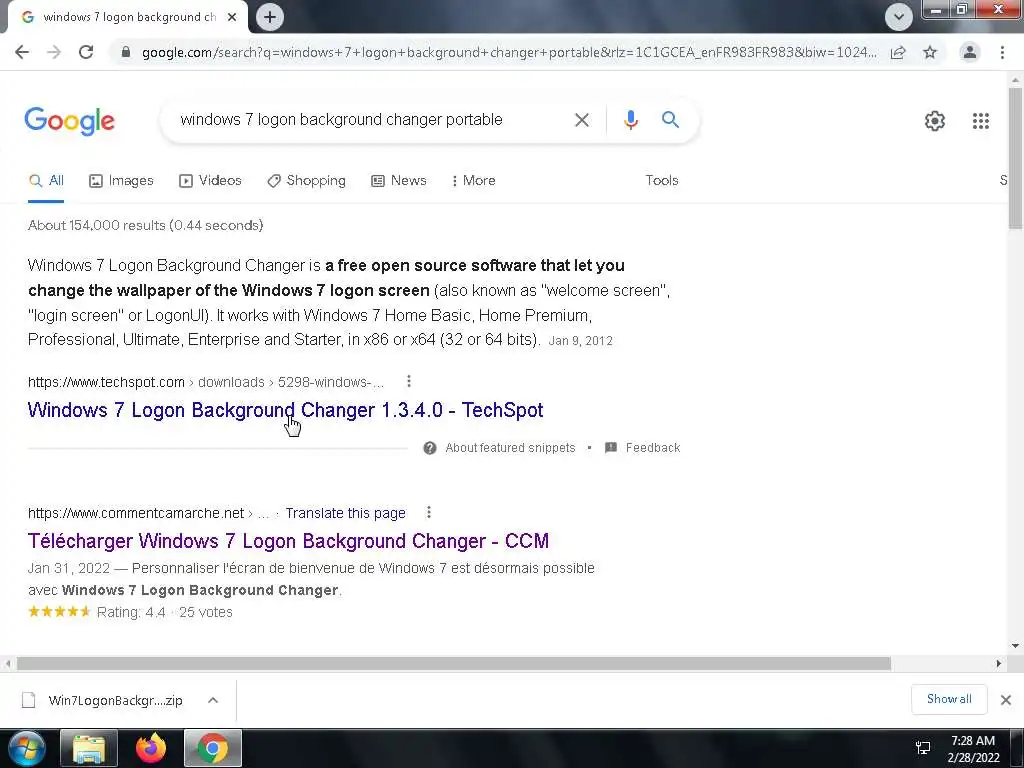
Task: Submit search with the magnifier icon
Action: click(670, 120)
